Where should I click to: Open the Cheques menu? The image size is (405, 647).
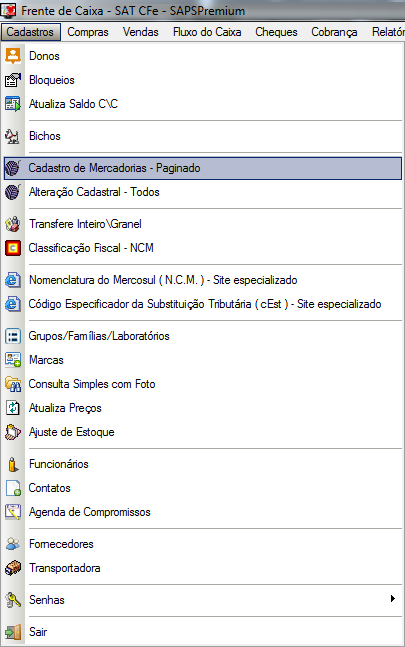(x=276, y=32)
